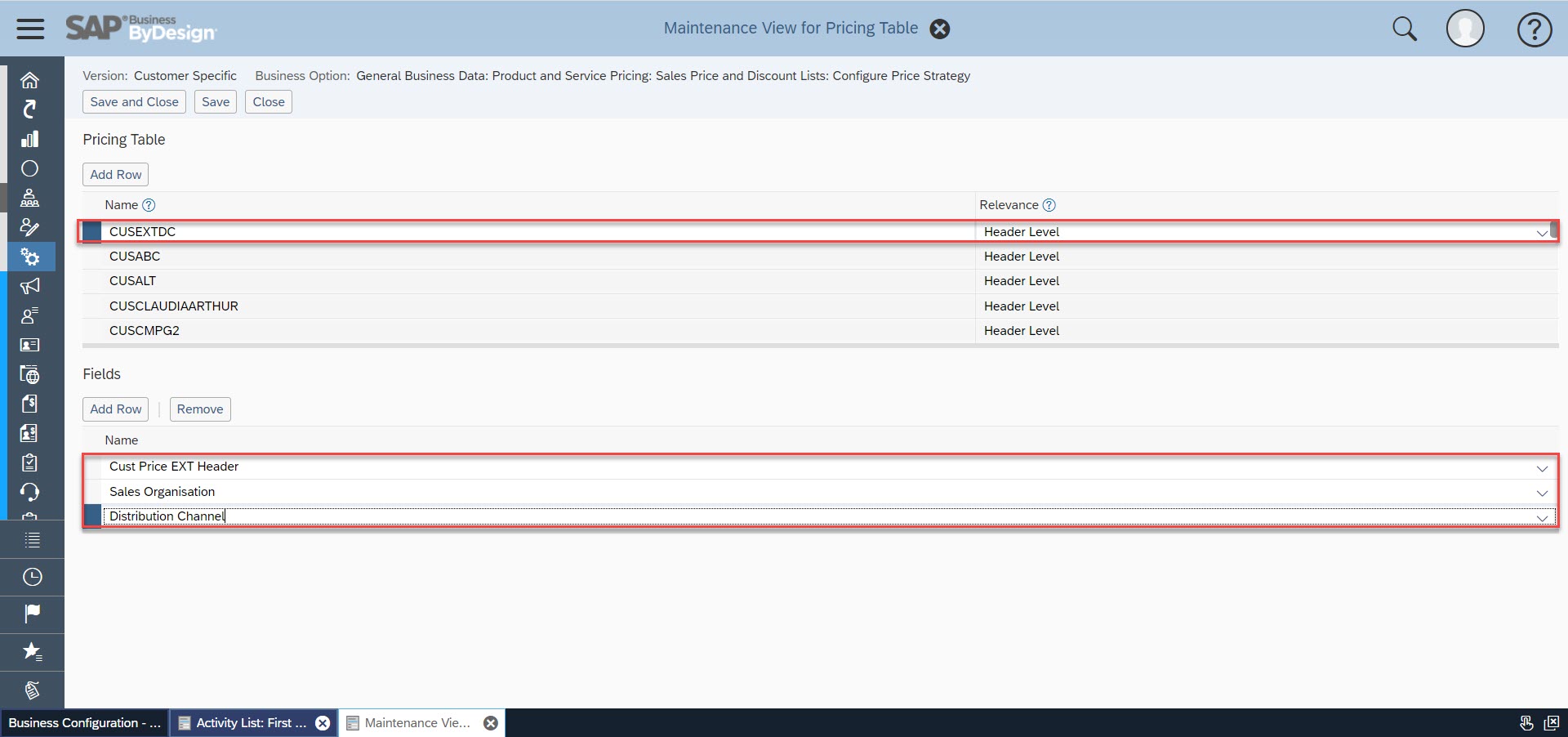Open the list lines icon in sidebar
The image size is (1568, 737).
coord(32,539)
